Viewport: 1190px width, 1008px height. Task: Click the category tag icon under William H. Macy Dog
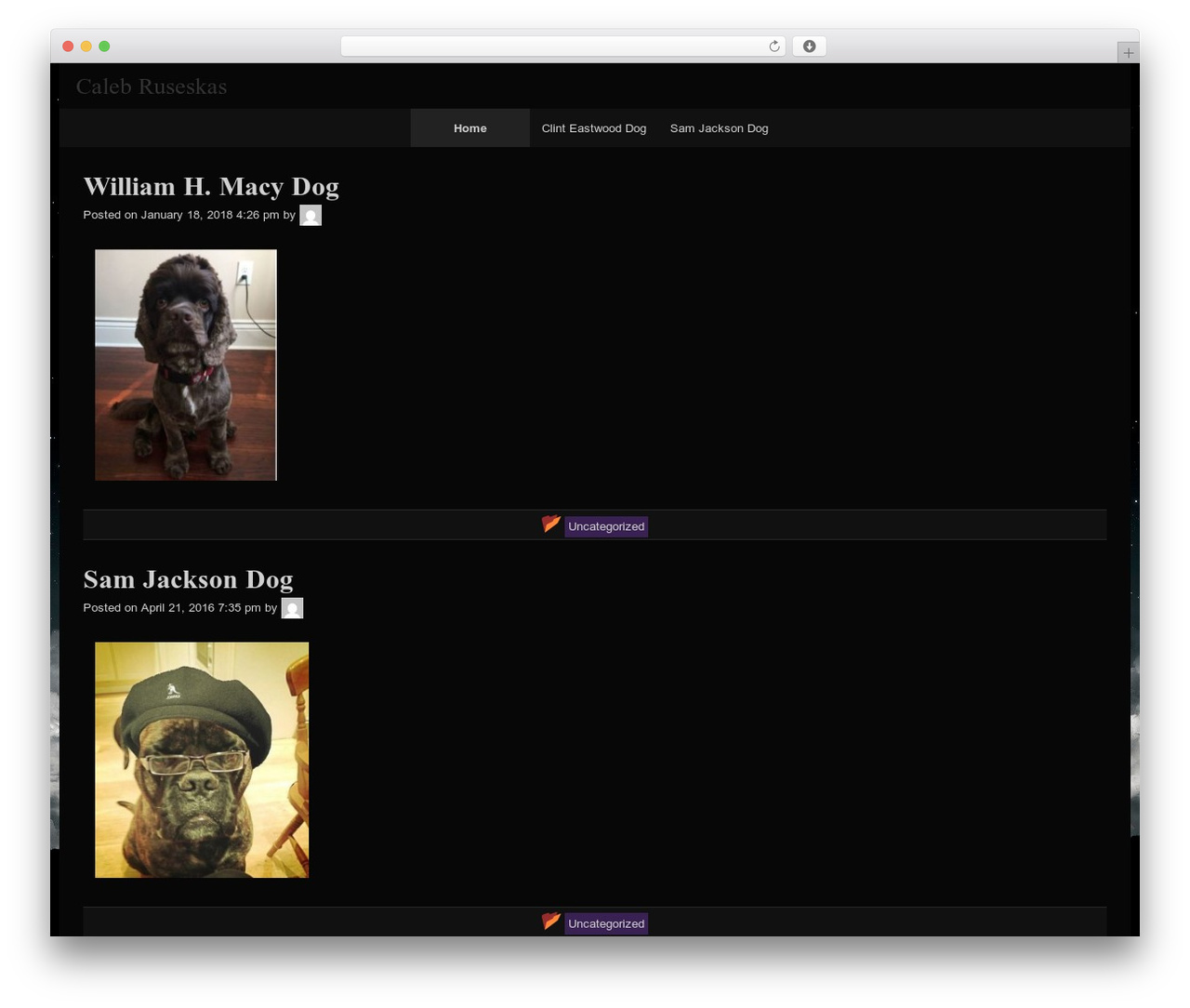pyautogui.click(x=551, y=524)
